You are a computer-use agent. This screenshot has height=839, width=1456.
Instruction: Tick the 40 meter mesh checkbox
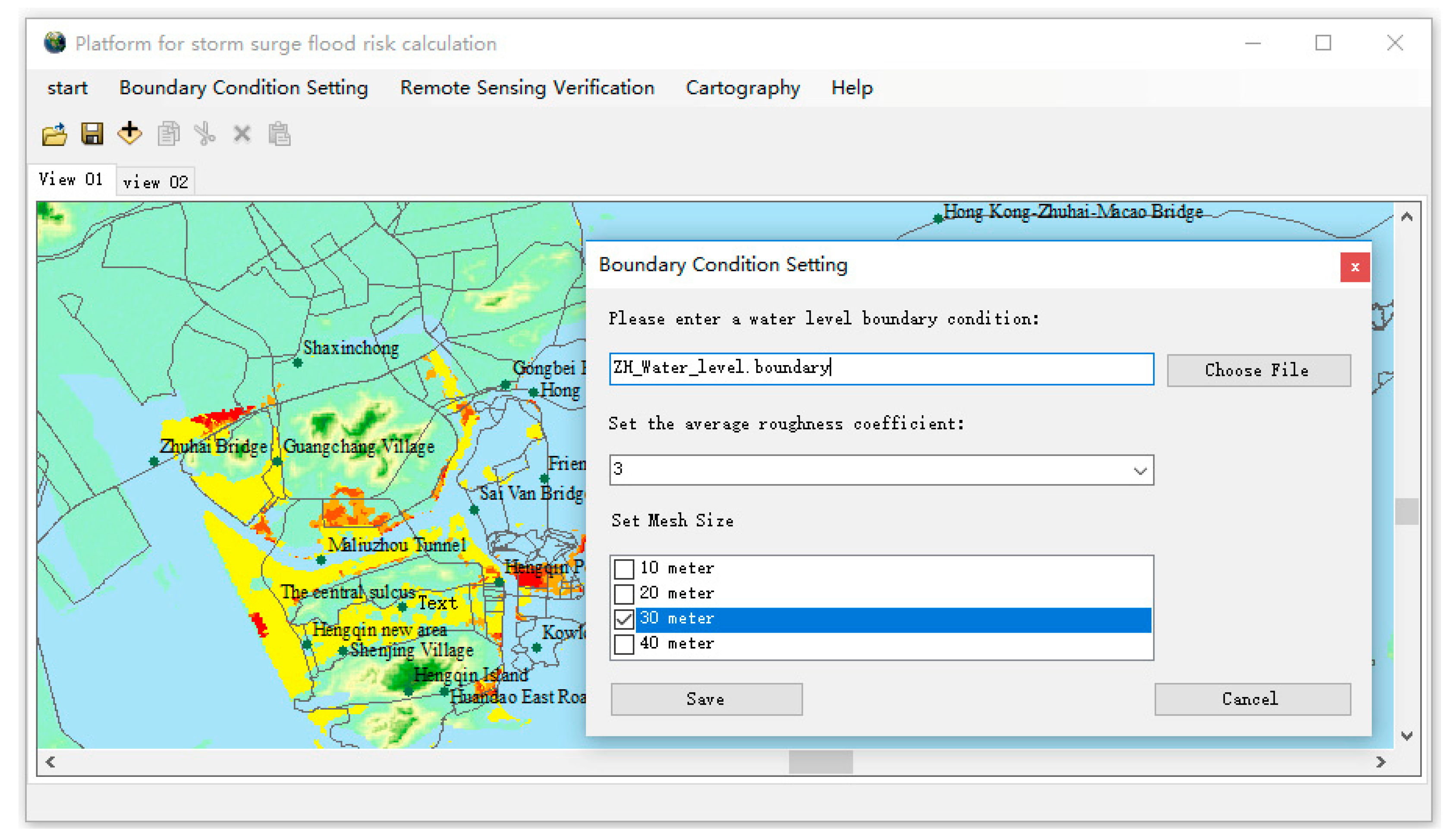tap(624, 644)
